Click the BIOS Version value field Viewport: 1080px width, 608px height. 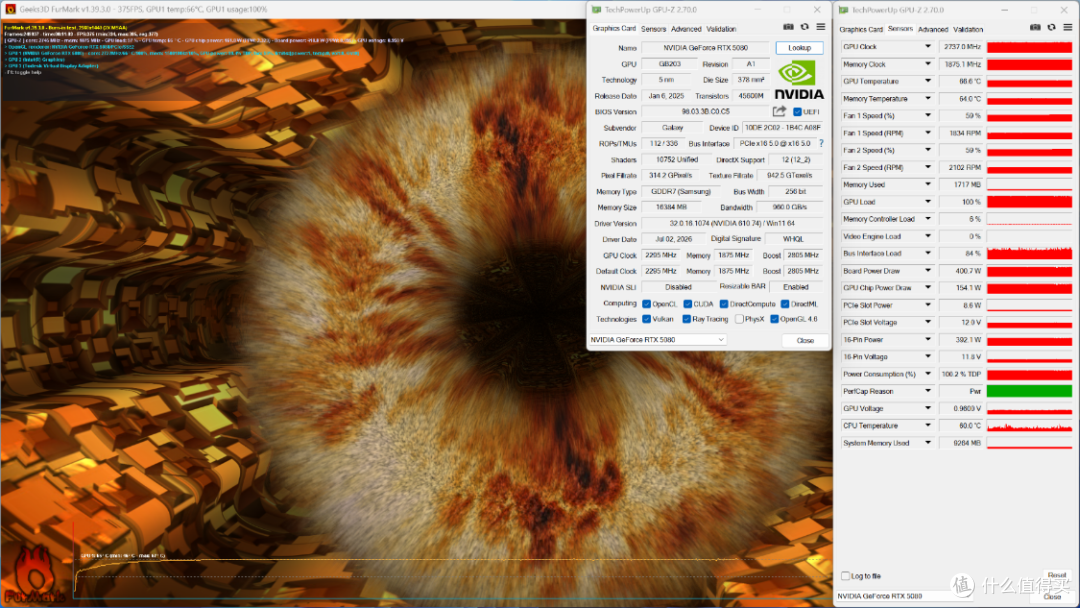click(x=705, y=112)
